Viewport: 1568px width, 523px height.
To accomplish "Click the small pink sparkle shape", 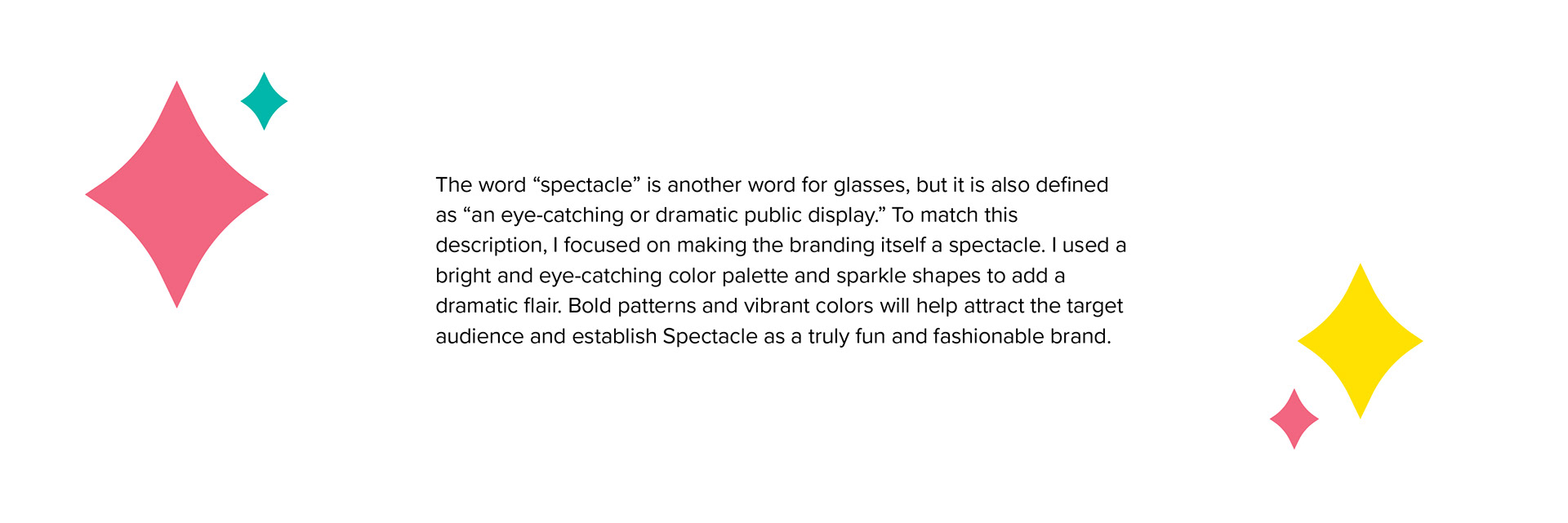I will point(1294,419).
